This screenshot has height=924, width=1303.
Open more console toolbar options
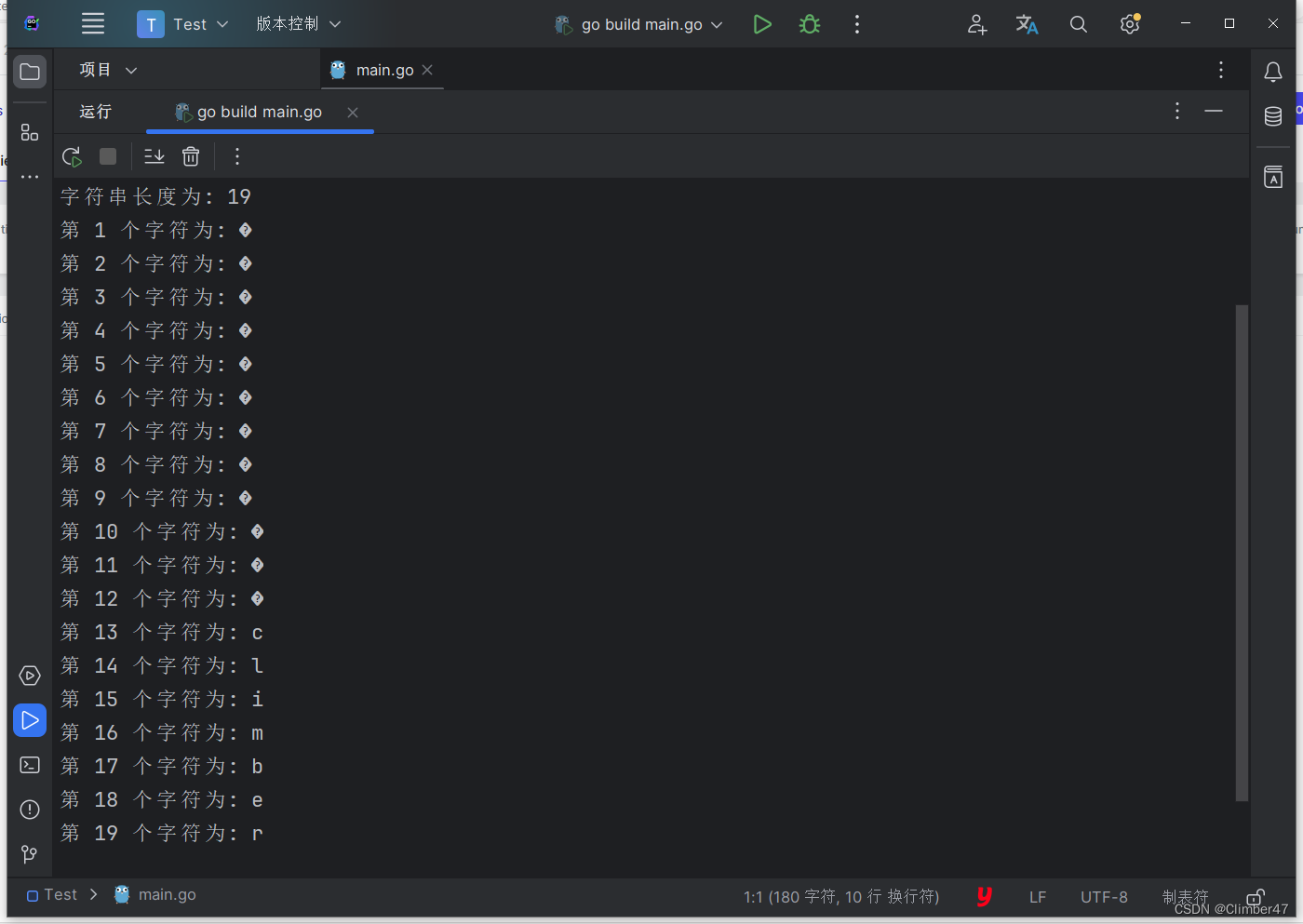click(237, 156)
